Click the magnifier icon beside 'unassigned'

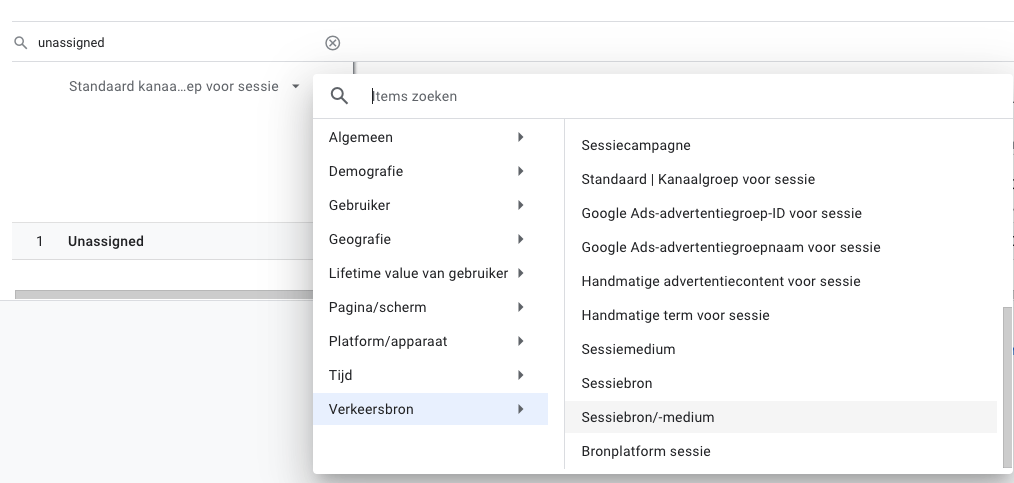click(x=20, y=43)
